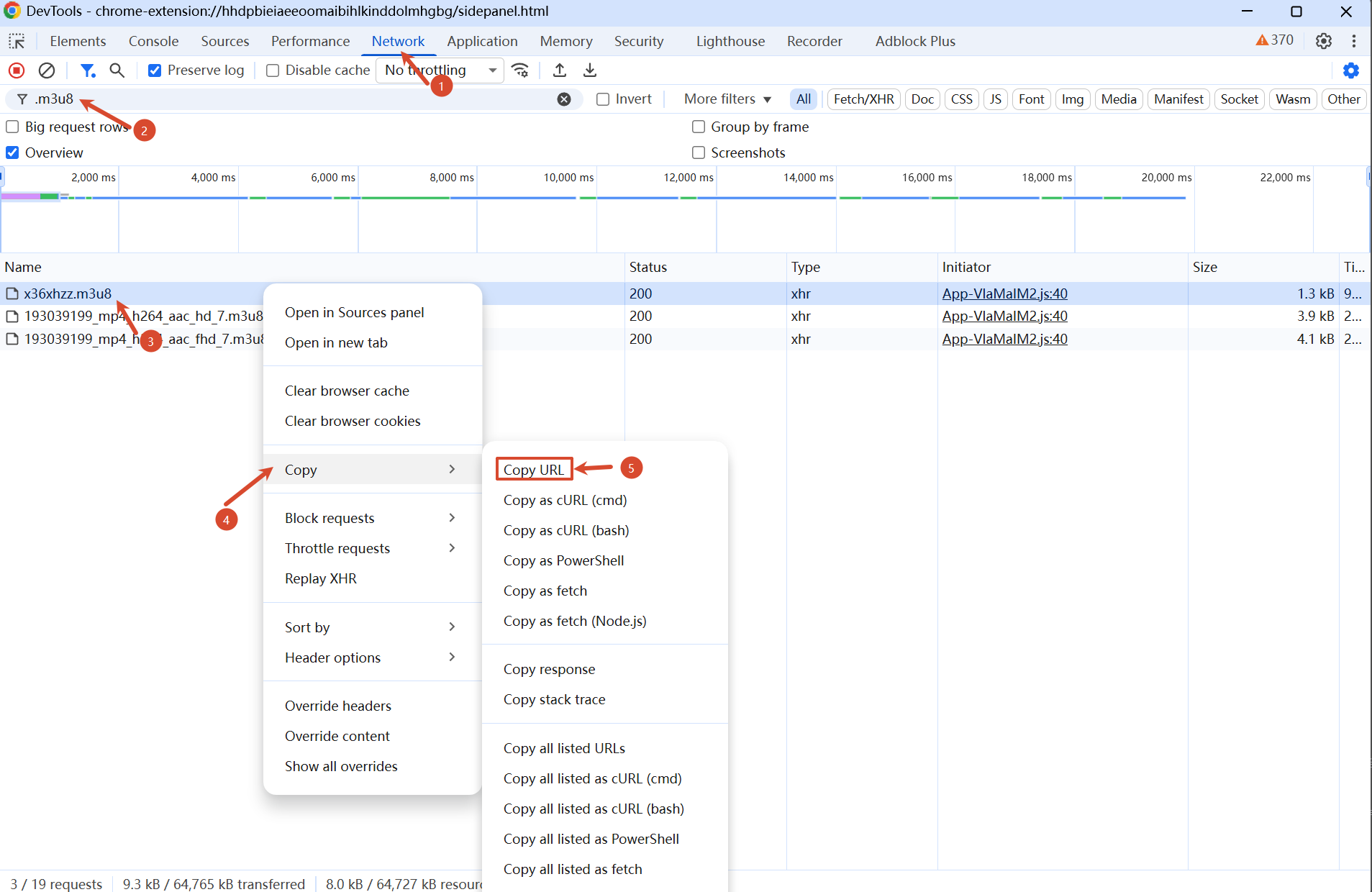
Task: Clear the network log
Action: coord(47,70)
